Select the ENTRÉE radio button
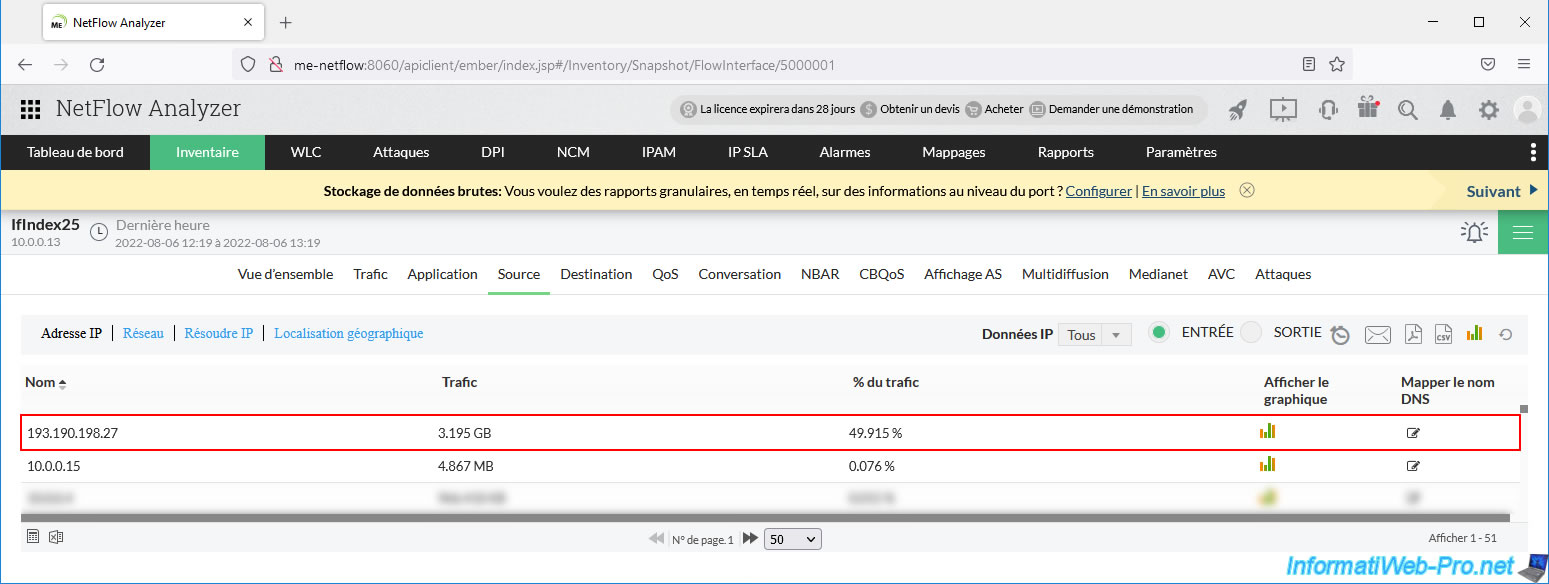 1159,333
